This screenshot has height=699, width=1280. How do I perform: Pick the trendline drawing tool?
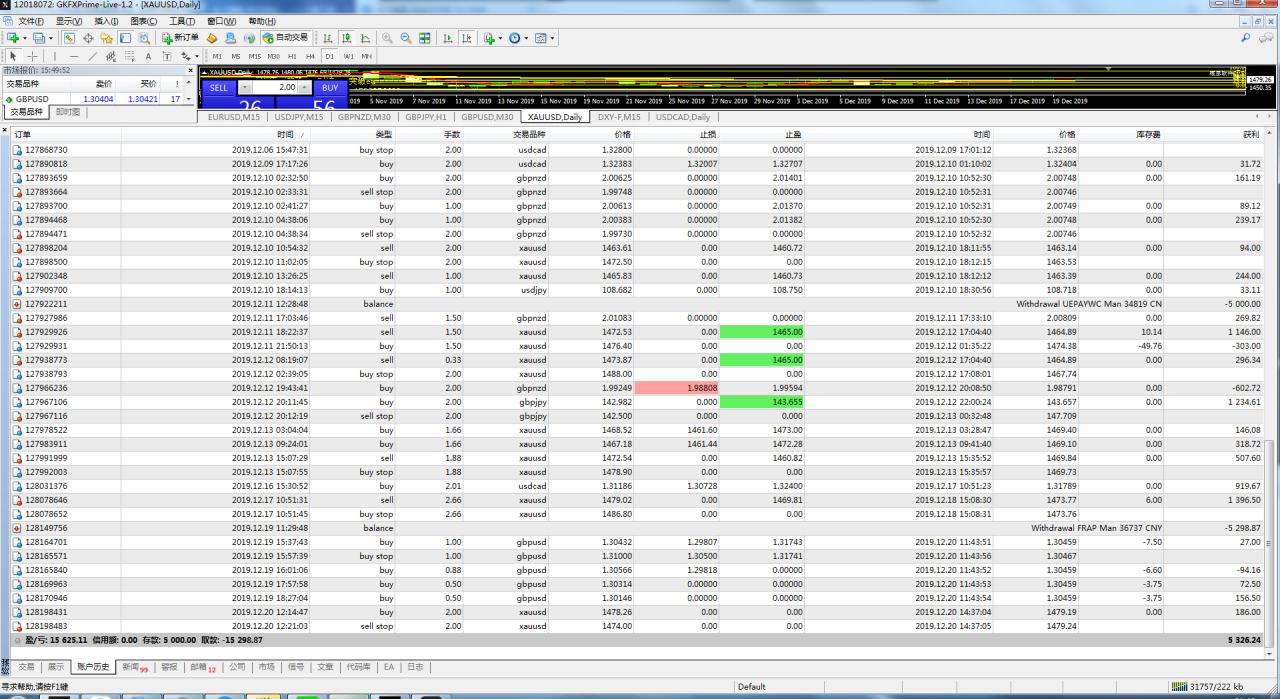pos(92,56)
